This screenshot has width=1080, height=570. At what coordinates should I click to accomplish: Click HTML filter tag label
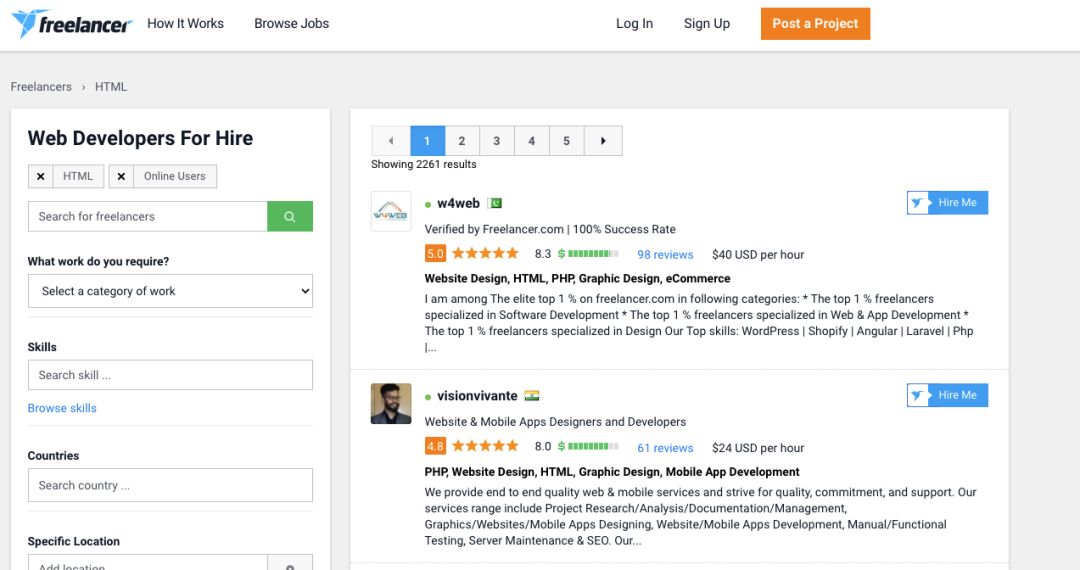78,176
